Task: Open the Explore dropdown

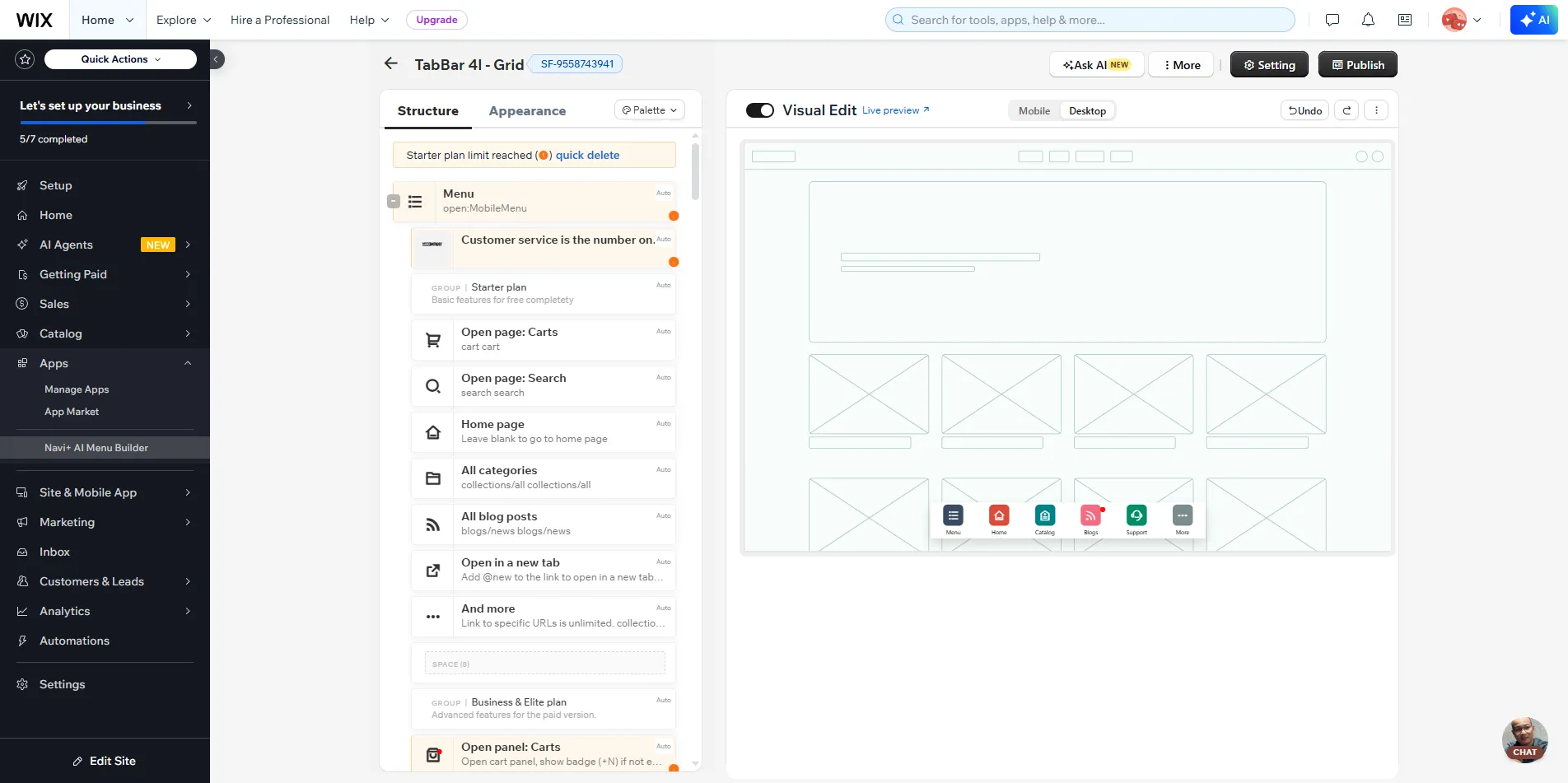Action: 184,20
